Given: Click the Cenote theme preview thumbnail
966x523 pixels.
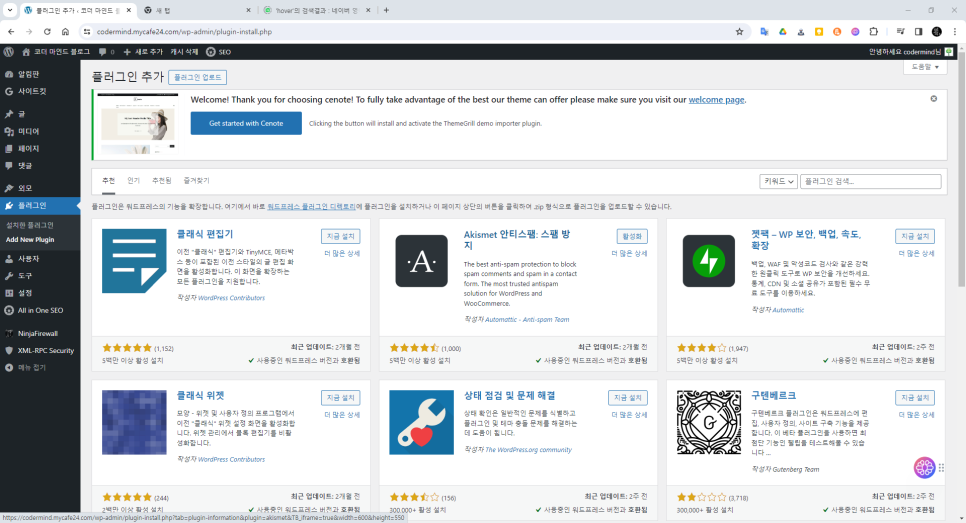Looking at the screenshot, I should pos(137,123).
